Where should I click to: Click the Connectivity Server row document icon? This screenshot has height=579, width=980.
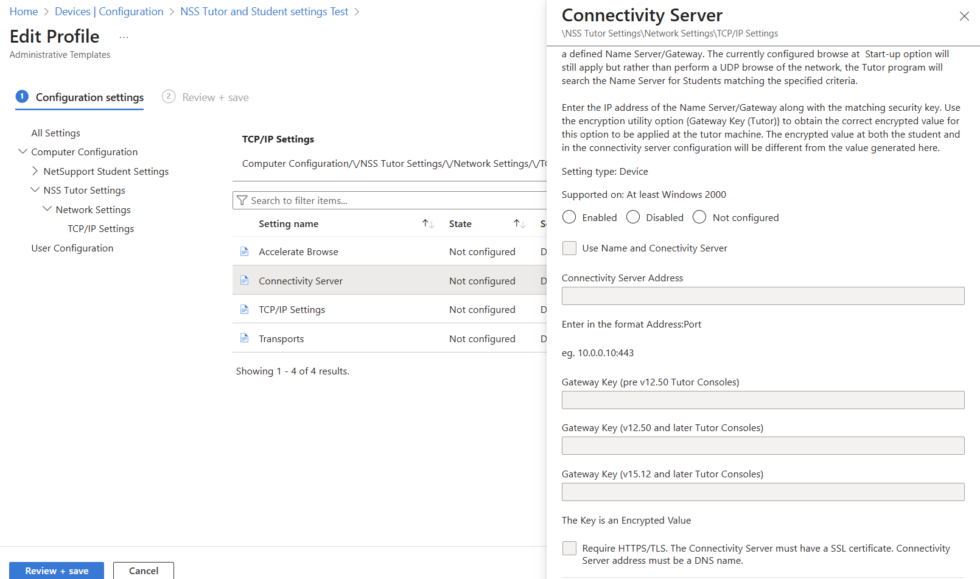(244, 280)
